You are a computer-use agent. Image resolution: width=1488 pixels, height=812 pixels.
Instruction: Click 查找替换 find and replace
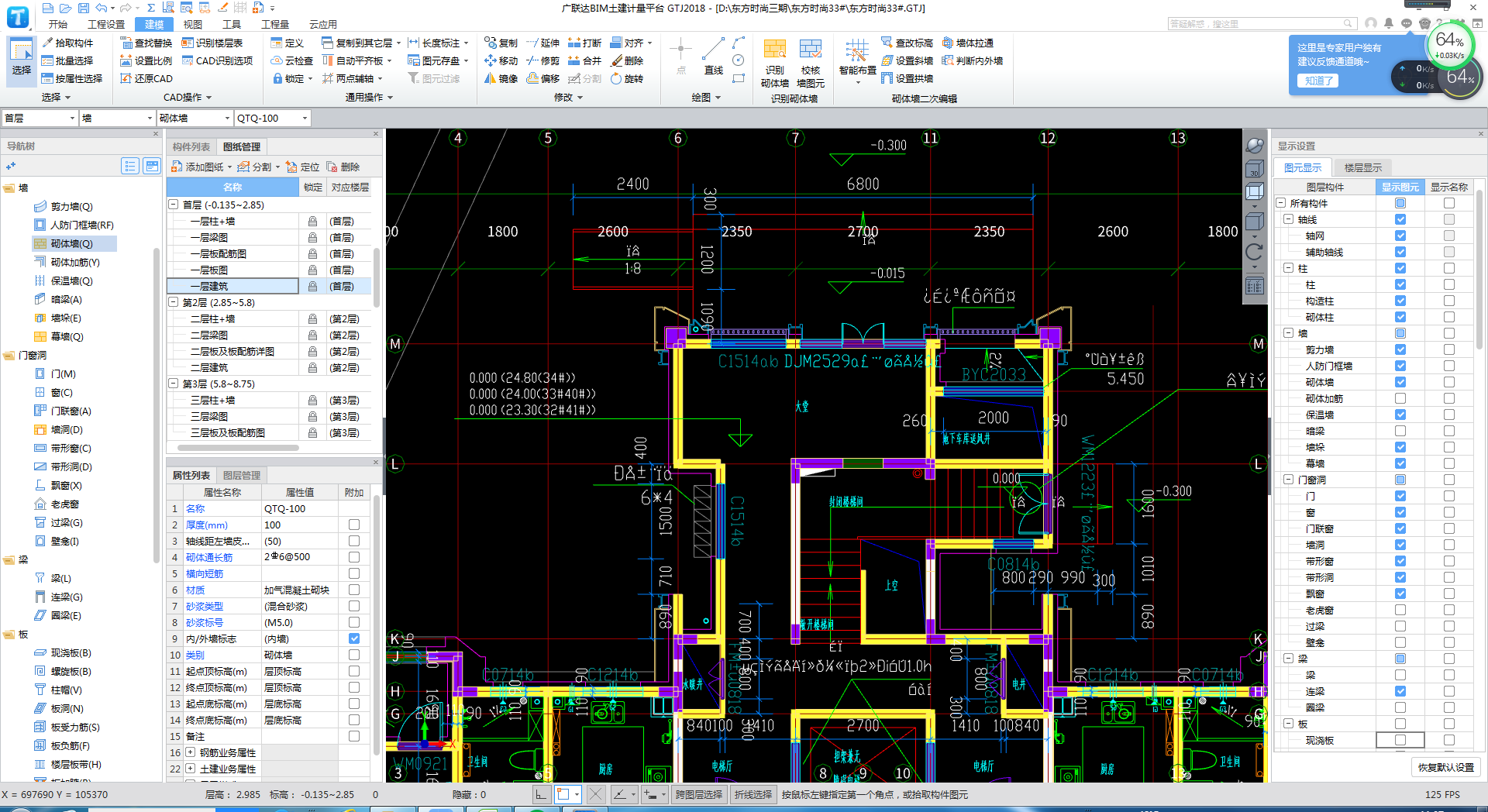coord(146,43)
